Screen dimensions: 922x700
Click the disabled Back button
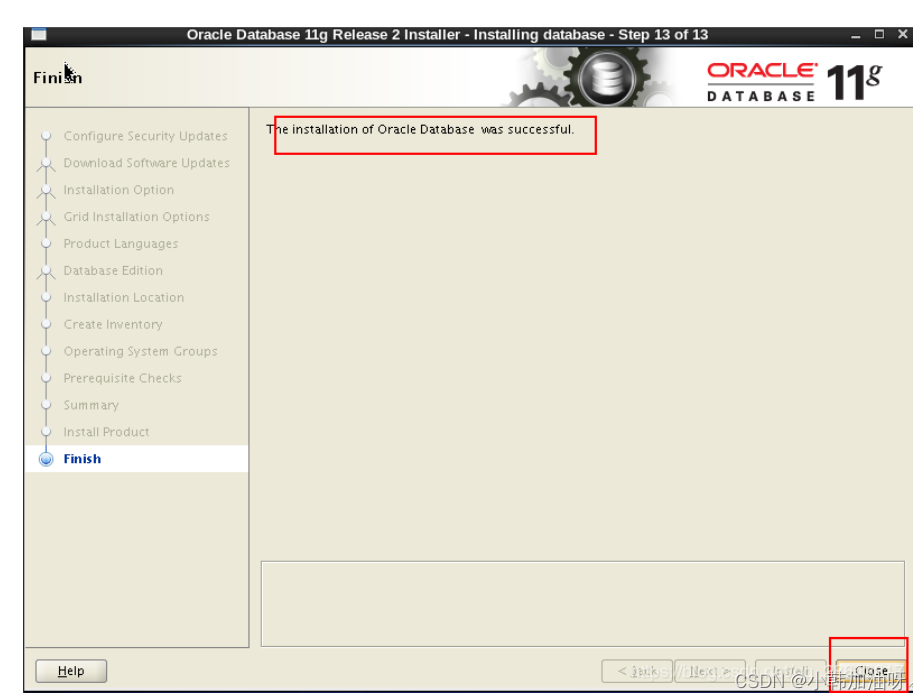[x=637, y=671]
